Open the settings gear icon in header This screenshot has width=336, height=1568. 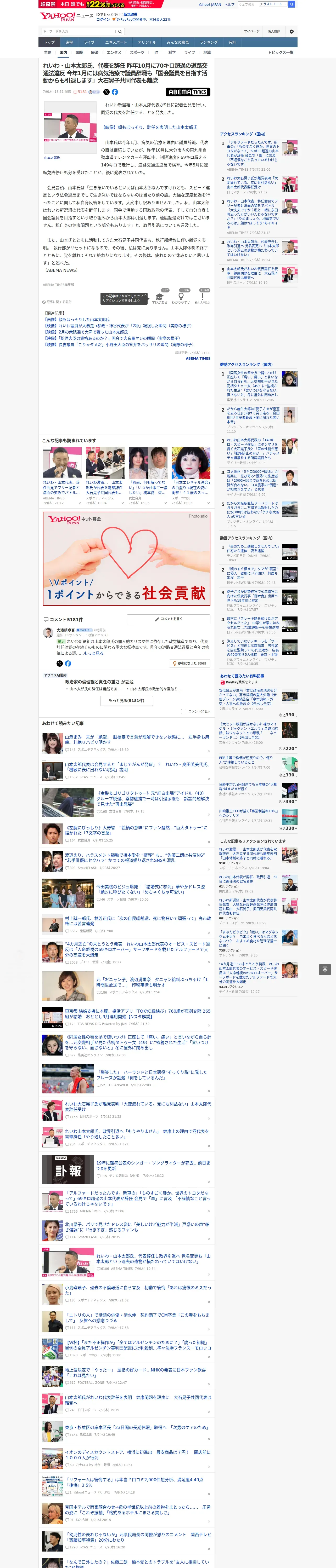click(x=292, y=31)
